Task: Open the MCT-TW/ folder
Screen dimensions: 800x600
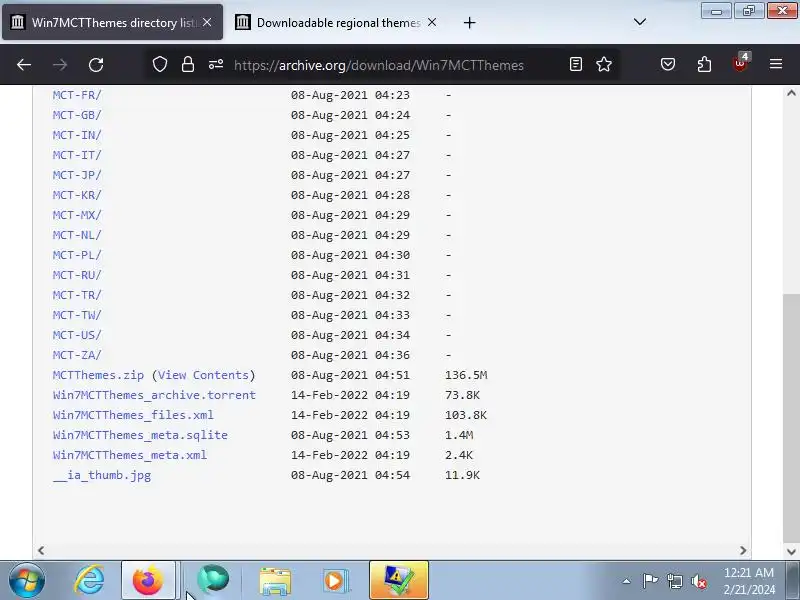Action: 77,315
